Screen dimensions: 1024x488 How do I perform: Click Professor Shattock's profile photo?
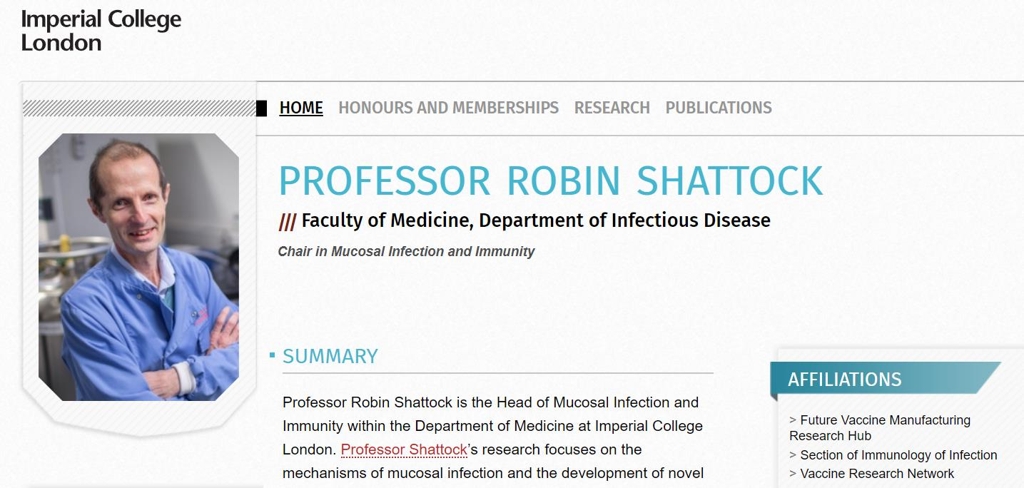click(x=138, y=267)
